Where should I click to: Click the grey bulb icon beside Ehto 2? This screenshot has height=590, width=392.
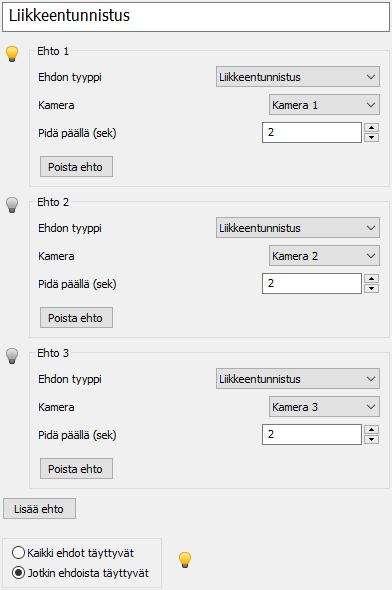[12, 205]
